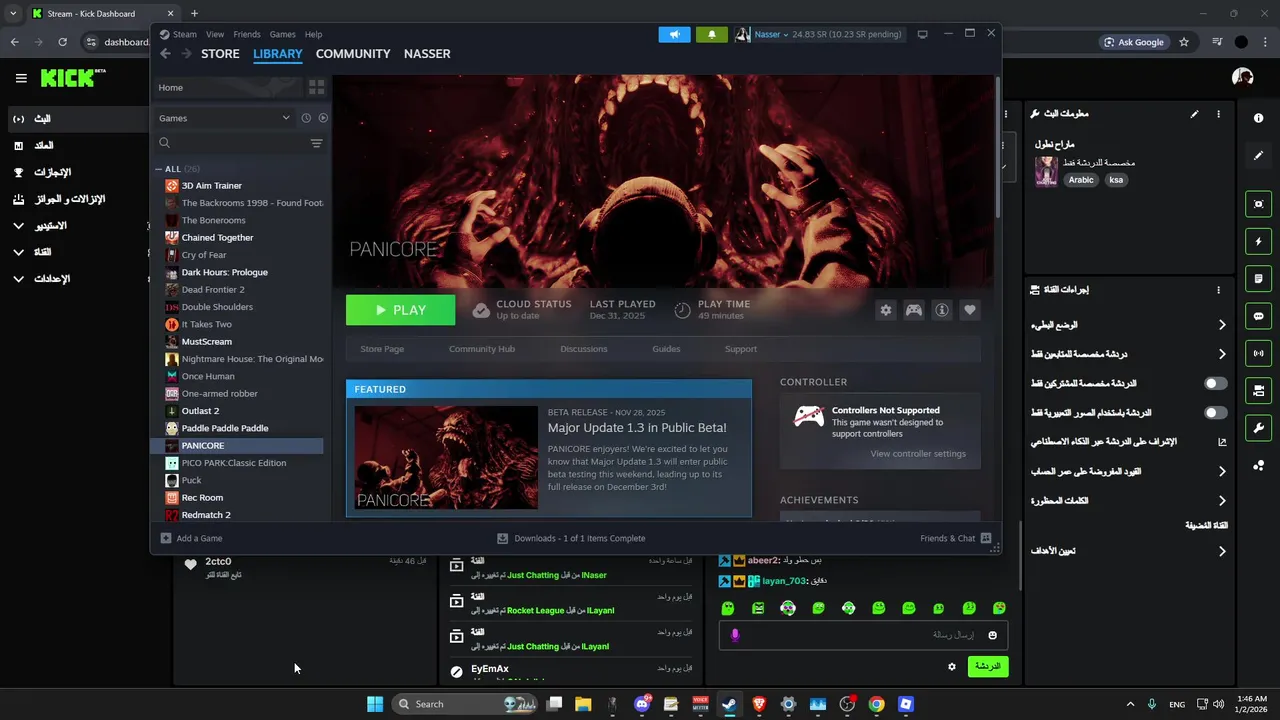Open Discord from the taskbar
1280x720 pixels.
click(642, 704)
